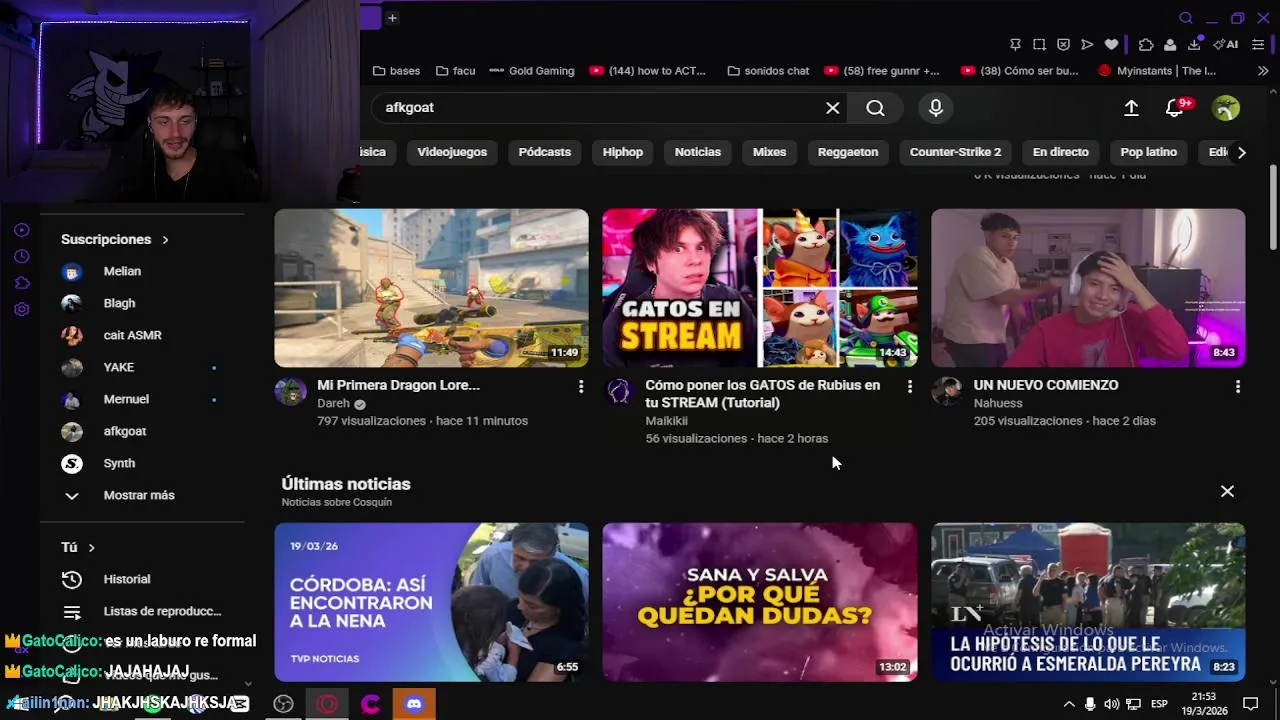This screenshot has width=1280, height=720.
Task: Open Discord from the taskbar
Action: (x=414, y=704)
